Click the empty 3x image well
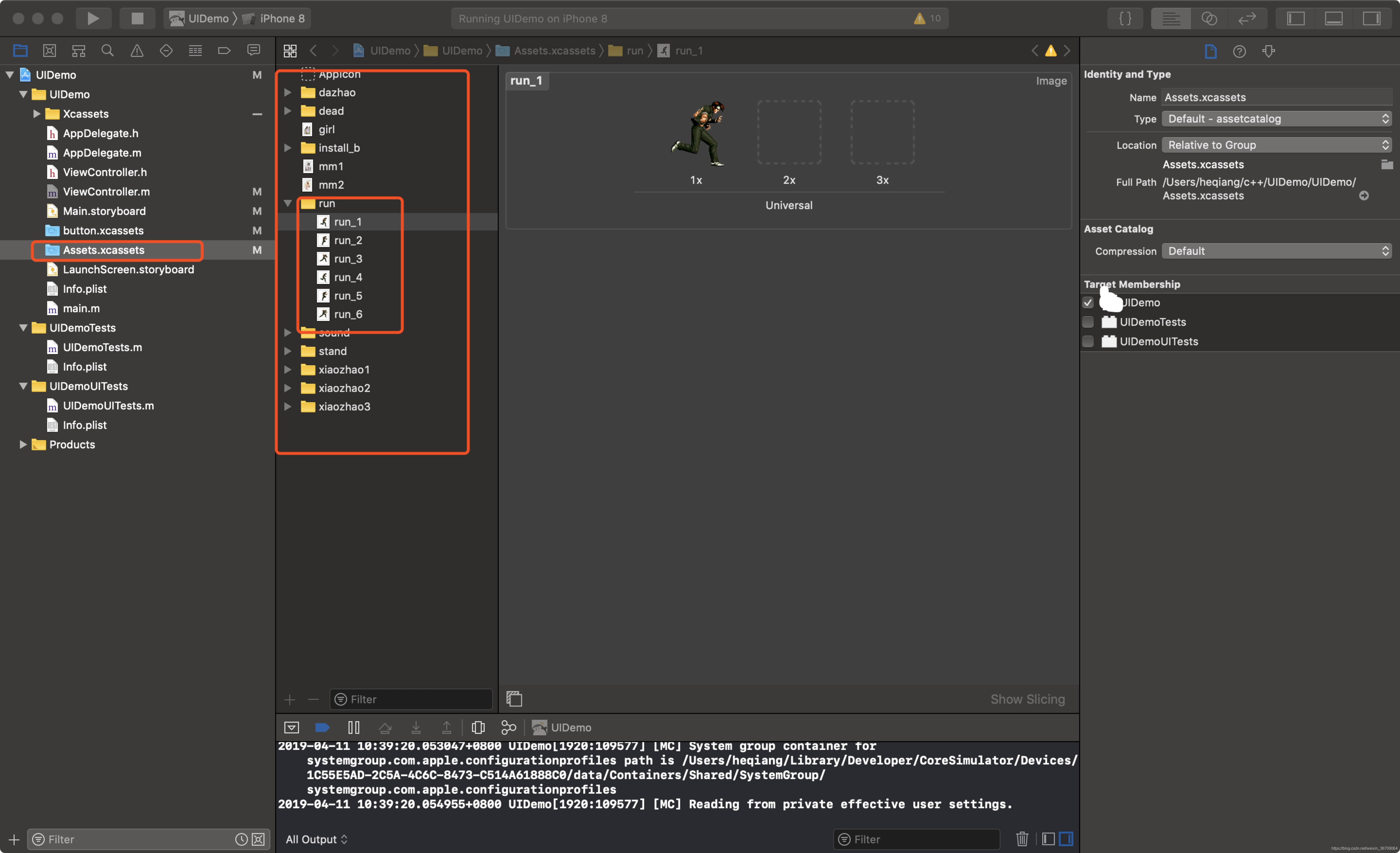The width and height of the screenshot is (1400, 853). [x=882, y=133]
